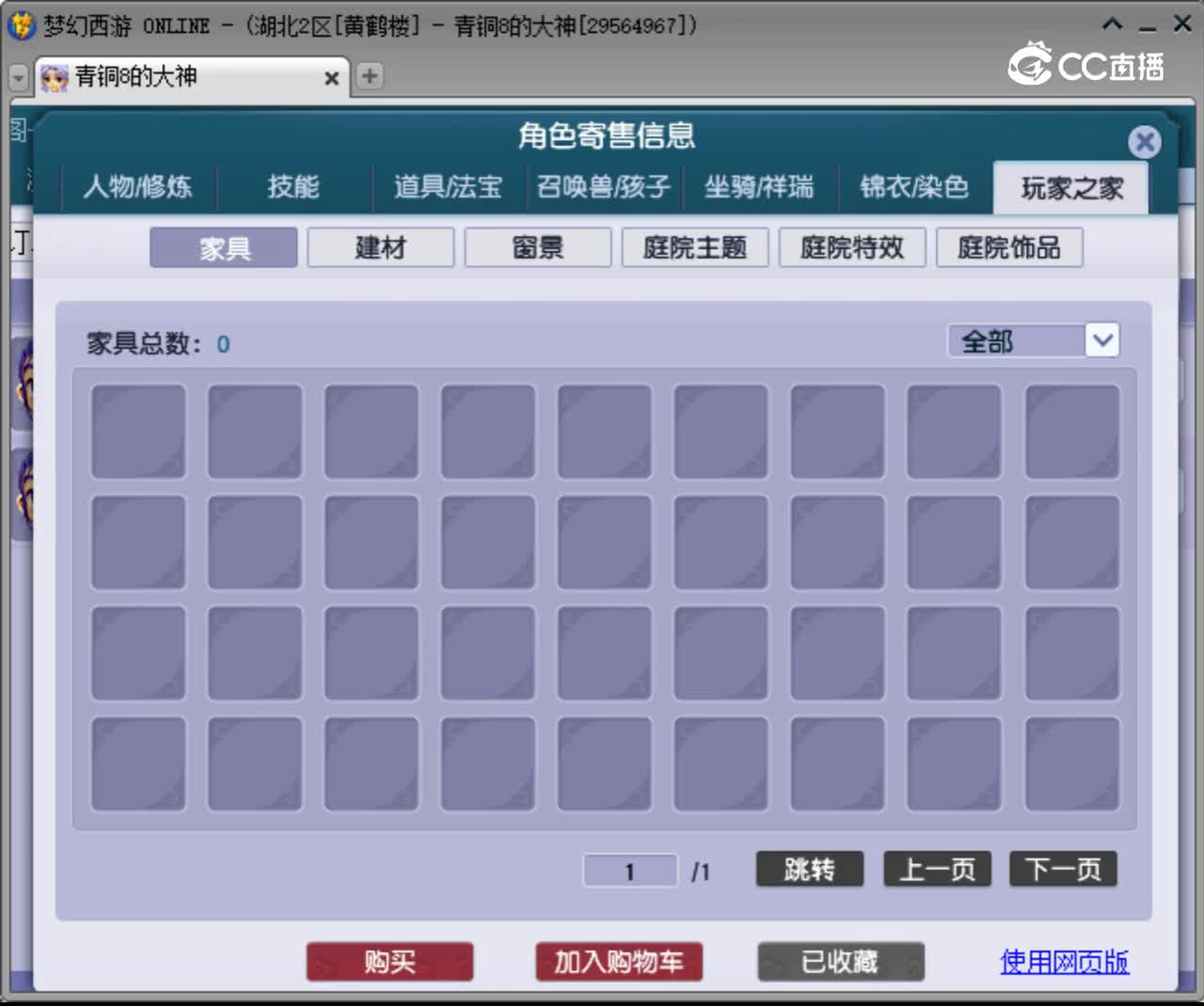Open the tab list dropdown arrow
Viewport: 1204px width, 1006px height.
tap(18, 77)
